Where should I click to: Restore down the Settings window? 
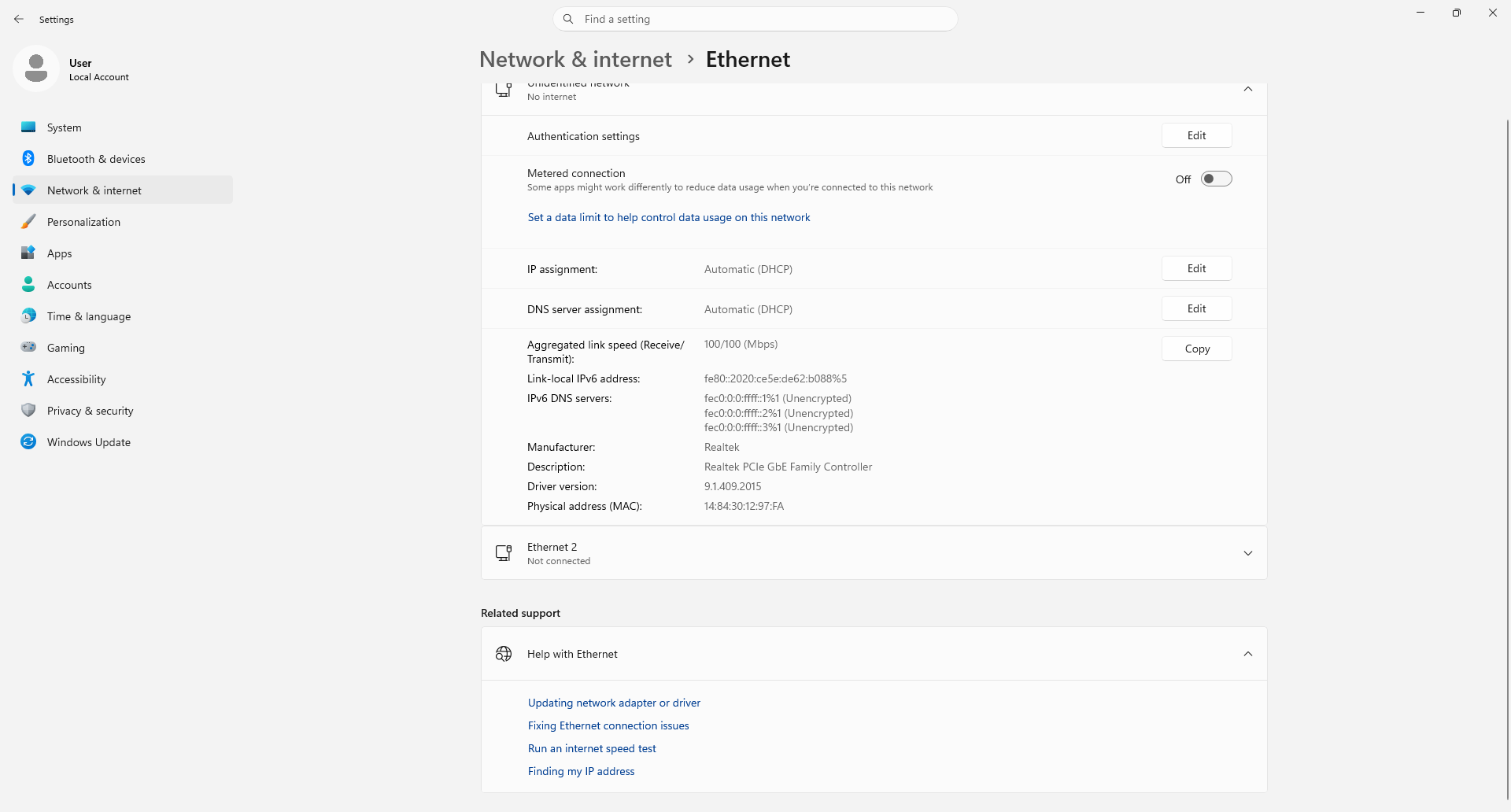[1456, 13]
